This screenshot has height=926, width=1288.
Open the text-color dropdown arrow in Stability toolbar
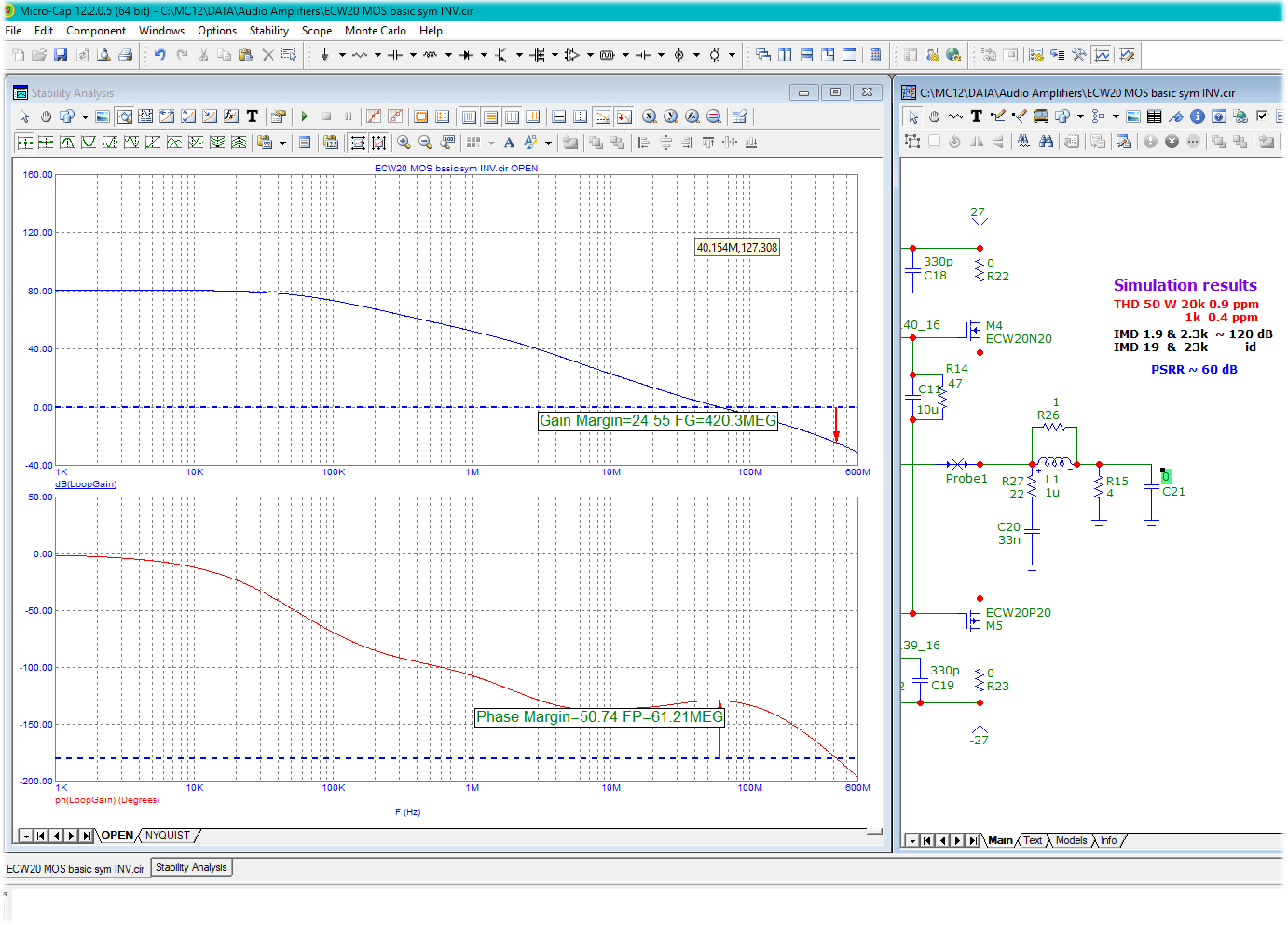coord(548,143)
